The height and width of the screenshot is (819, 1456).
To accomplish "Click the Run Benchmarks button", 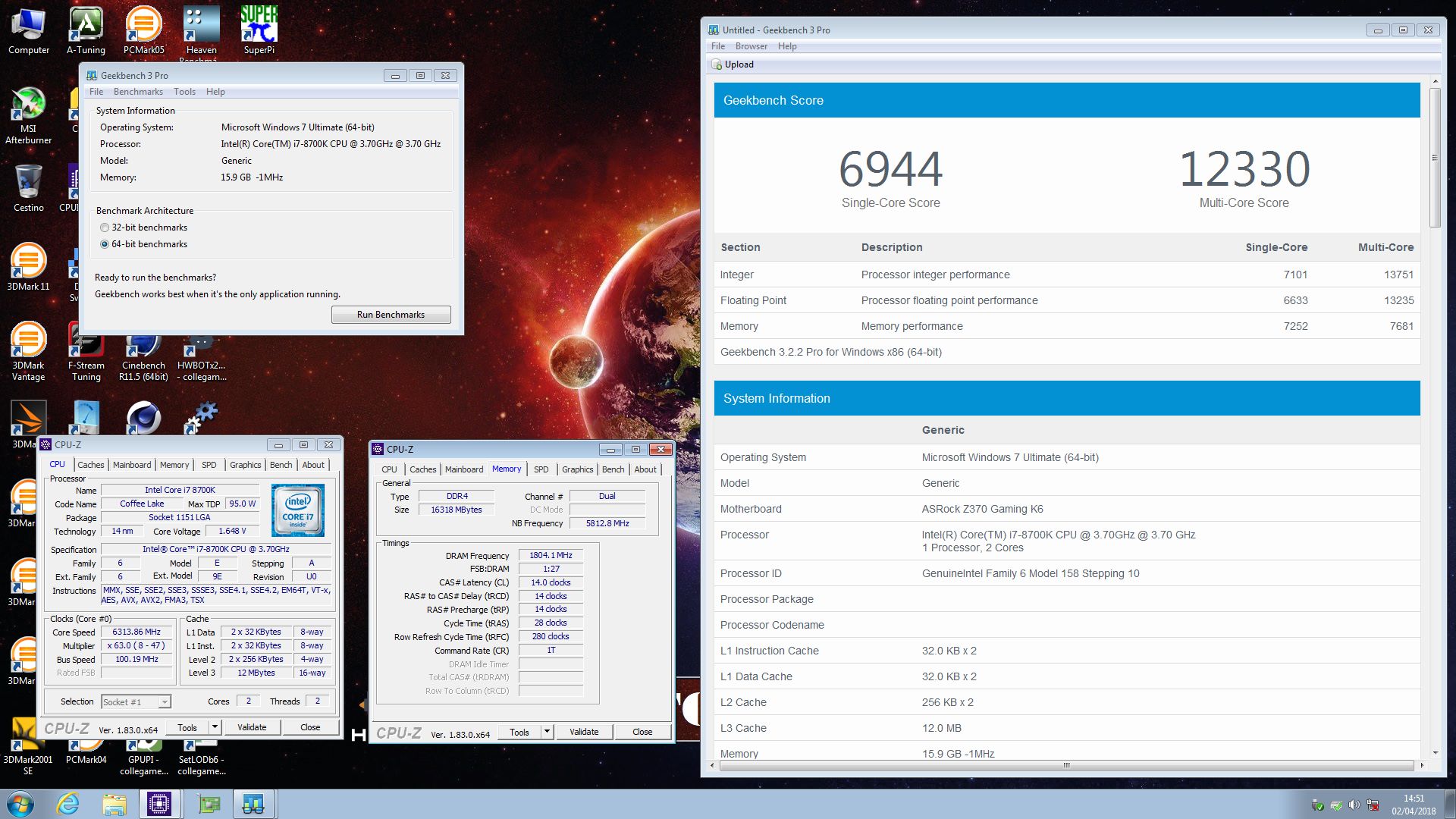I will 391,315.
